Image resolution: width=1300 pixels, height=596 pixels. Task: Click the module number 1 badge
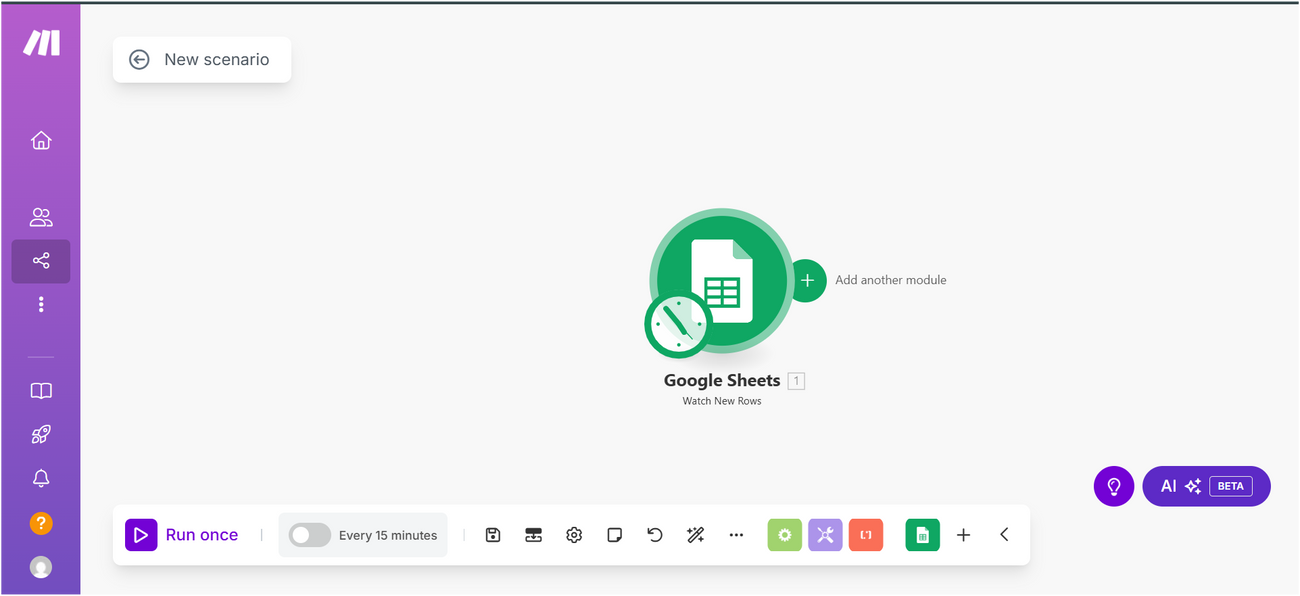[x=796, y=380]
